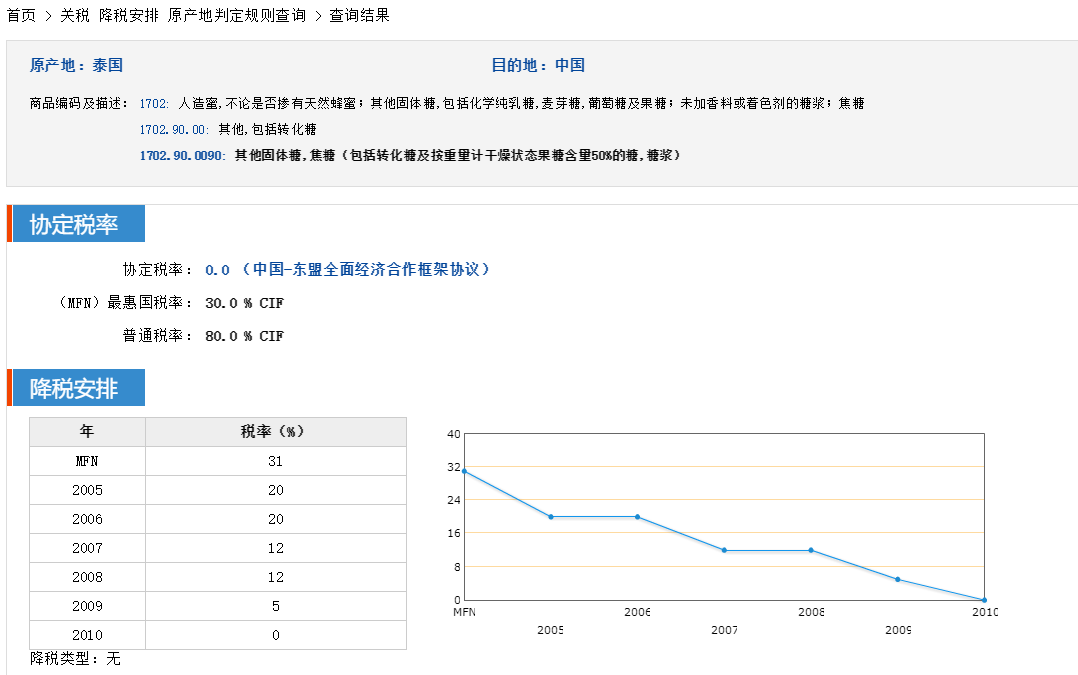Click the 税率（%） column header
Screen dimensions: 1078x675
[275, 432]
